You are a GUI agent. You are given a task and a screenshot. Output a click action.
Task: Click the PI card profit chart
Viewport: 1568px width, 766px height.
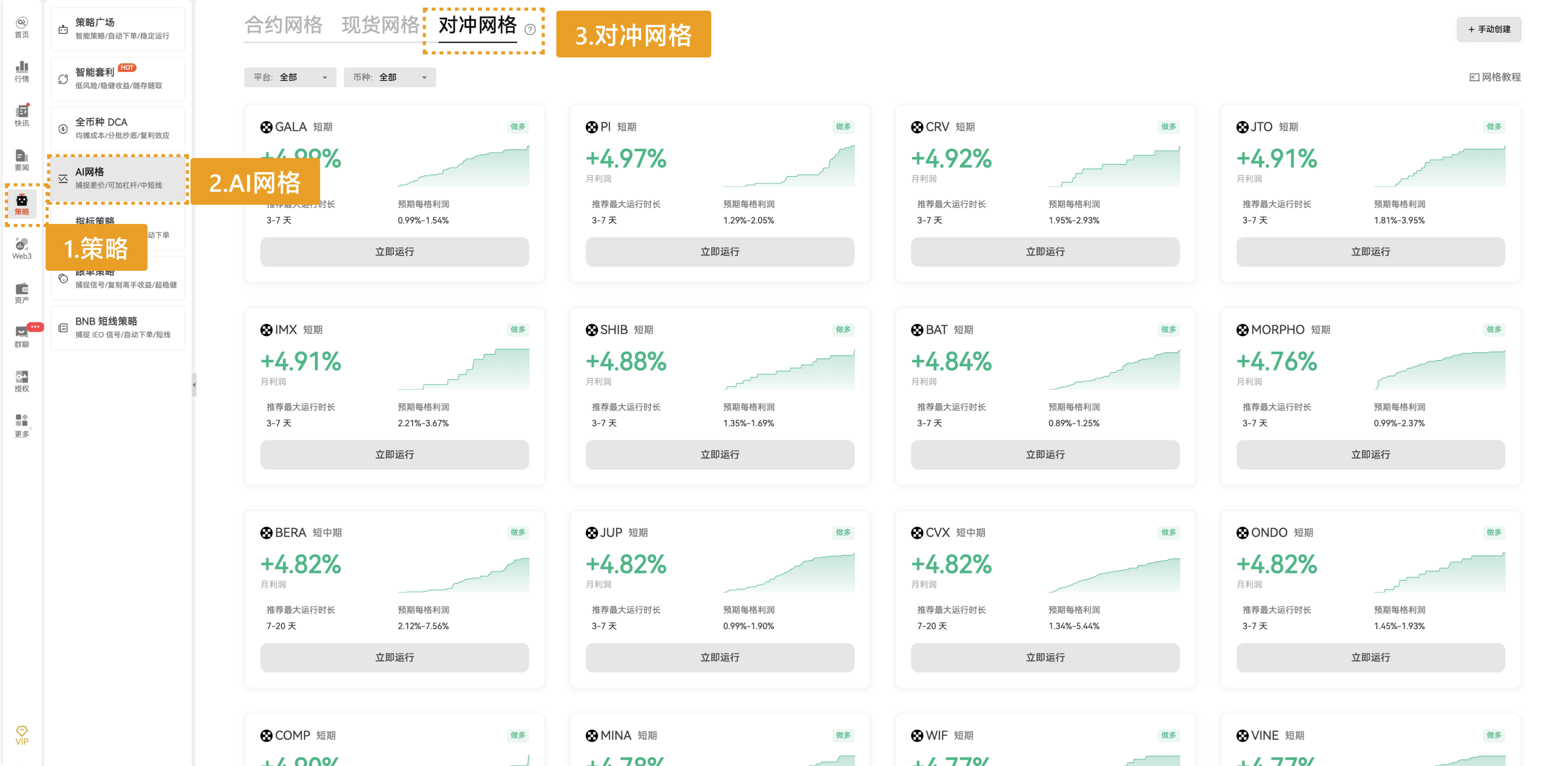point(789,166)
